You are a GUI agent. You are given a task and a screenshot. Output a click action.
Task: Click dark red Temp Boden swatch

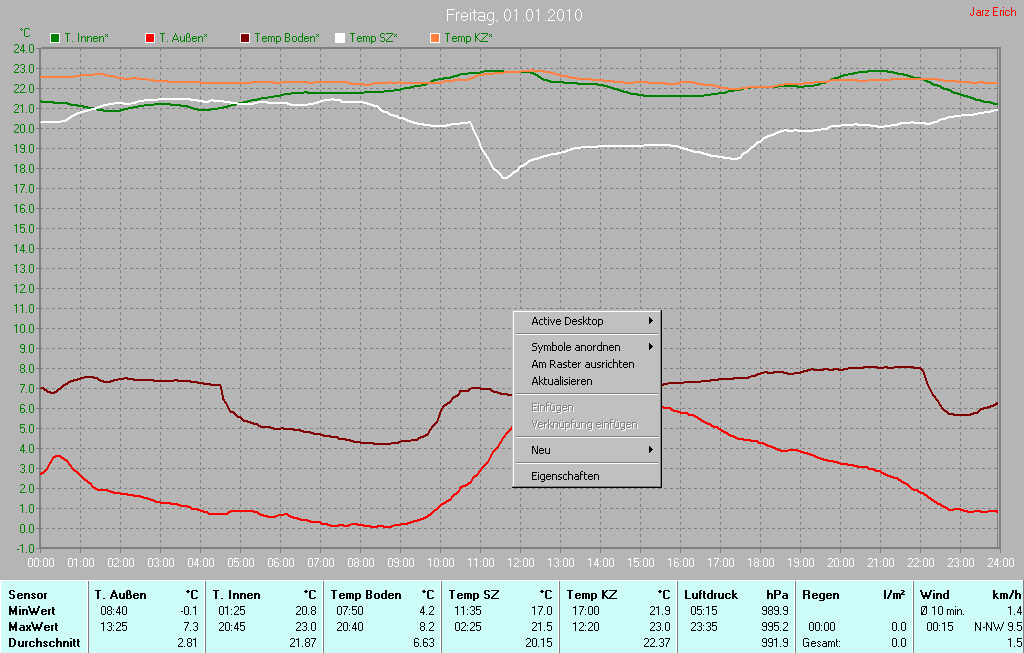tap(245, 38)
